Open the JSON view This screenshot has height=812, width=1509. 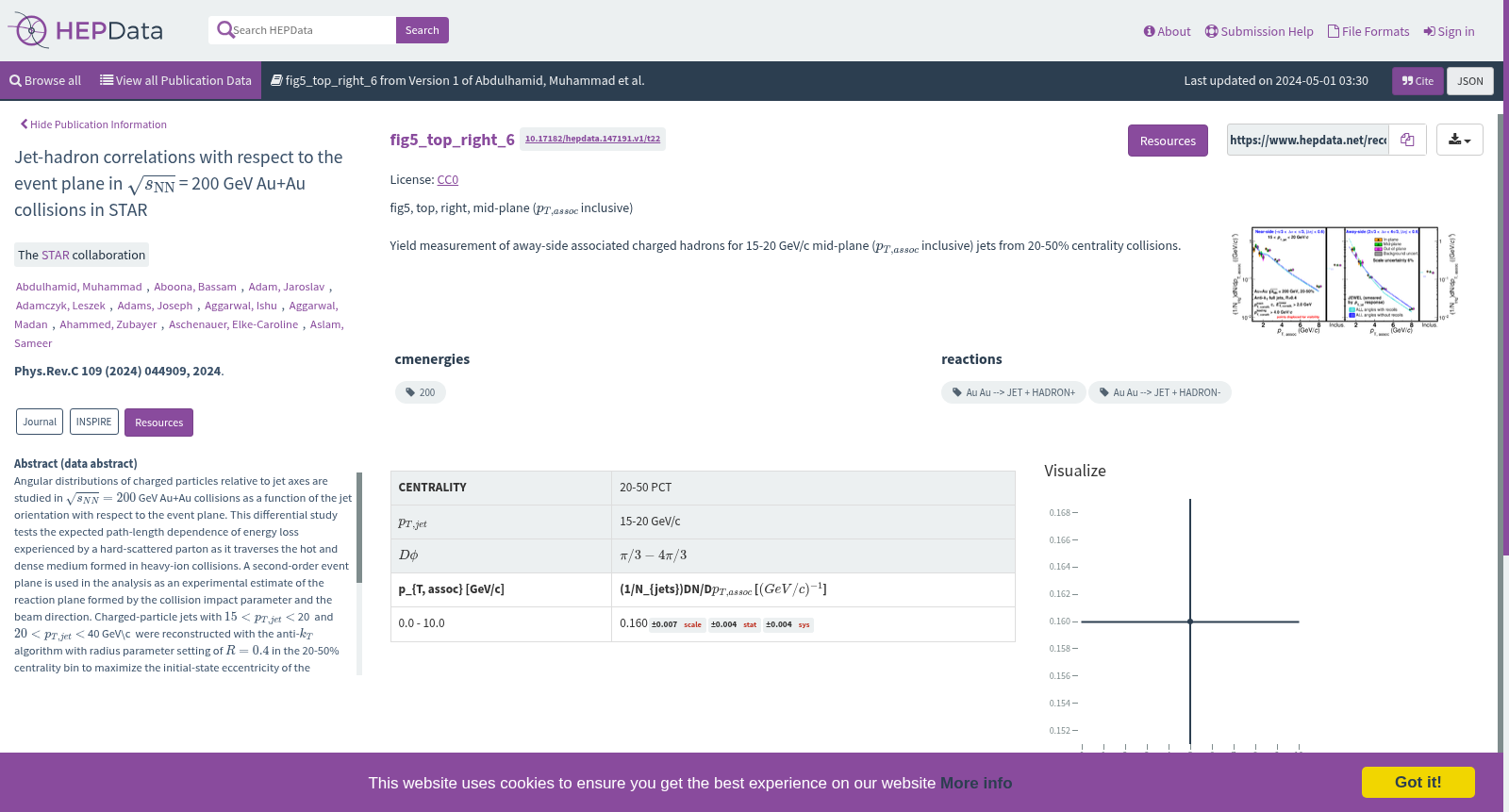1470,81
